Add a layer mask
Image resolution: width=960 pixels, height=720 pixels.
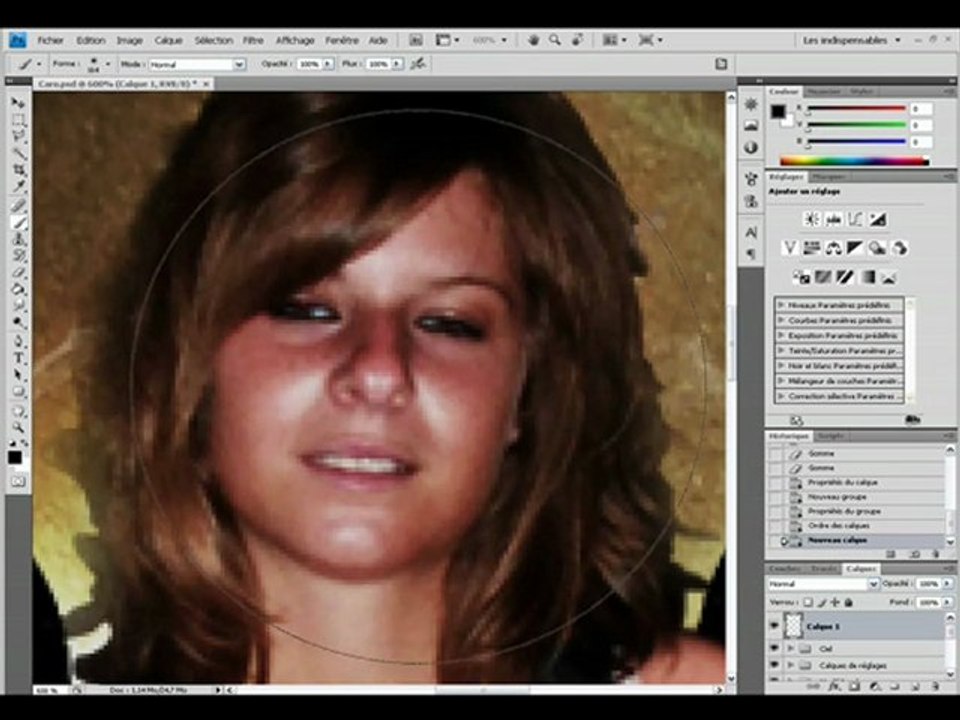click(854, 686)
